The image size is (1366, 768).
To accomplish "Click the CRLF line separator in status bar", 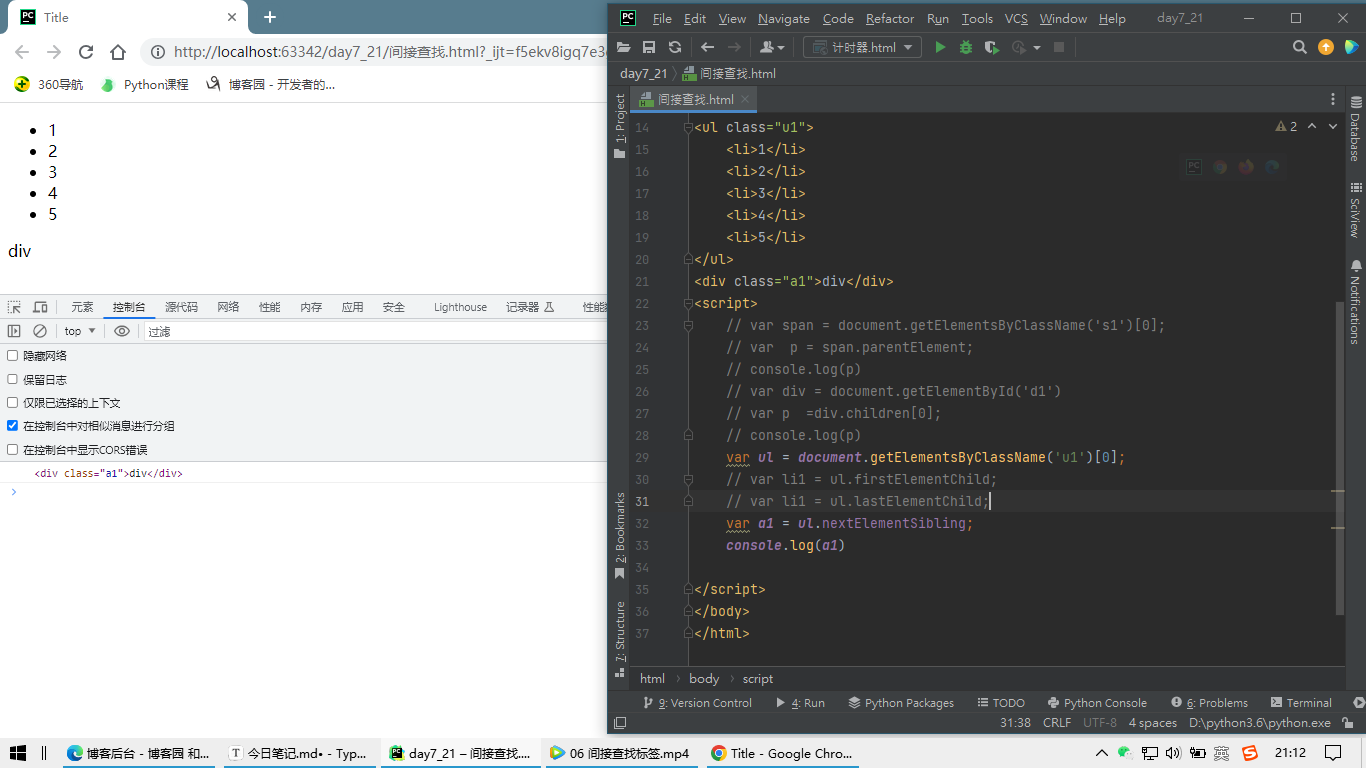I will 1057,723.
